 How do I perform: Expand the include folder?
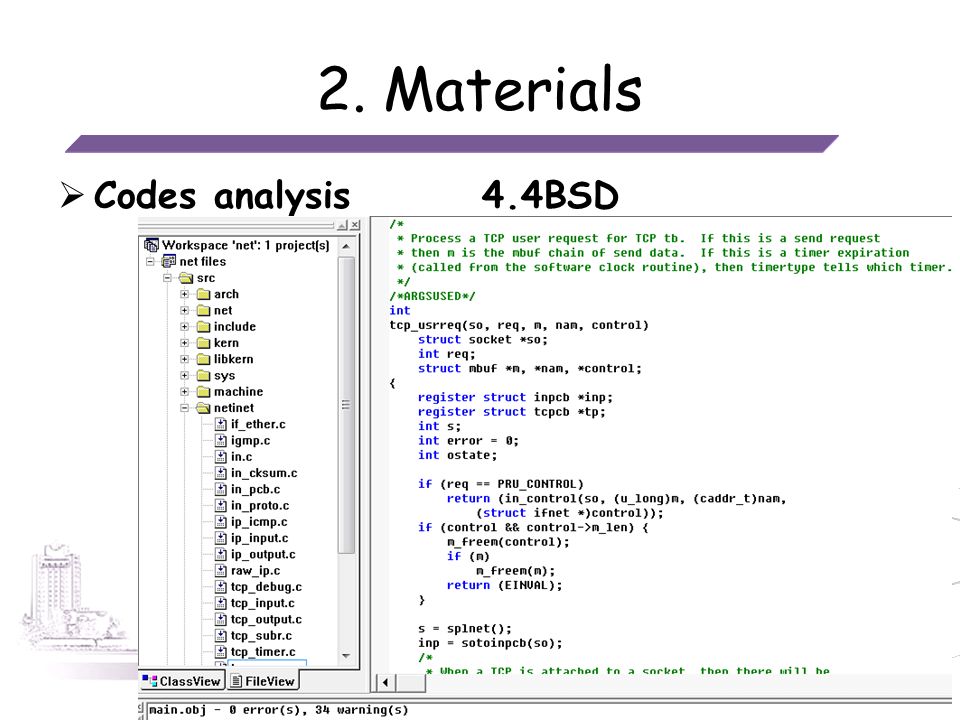coord(185,327)
